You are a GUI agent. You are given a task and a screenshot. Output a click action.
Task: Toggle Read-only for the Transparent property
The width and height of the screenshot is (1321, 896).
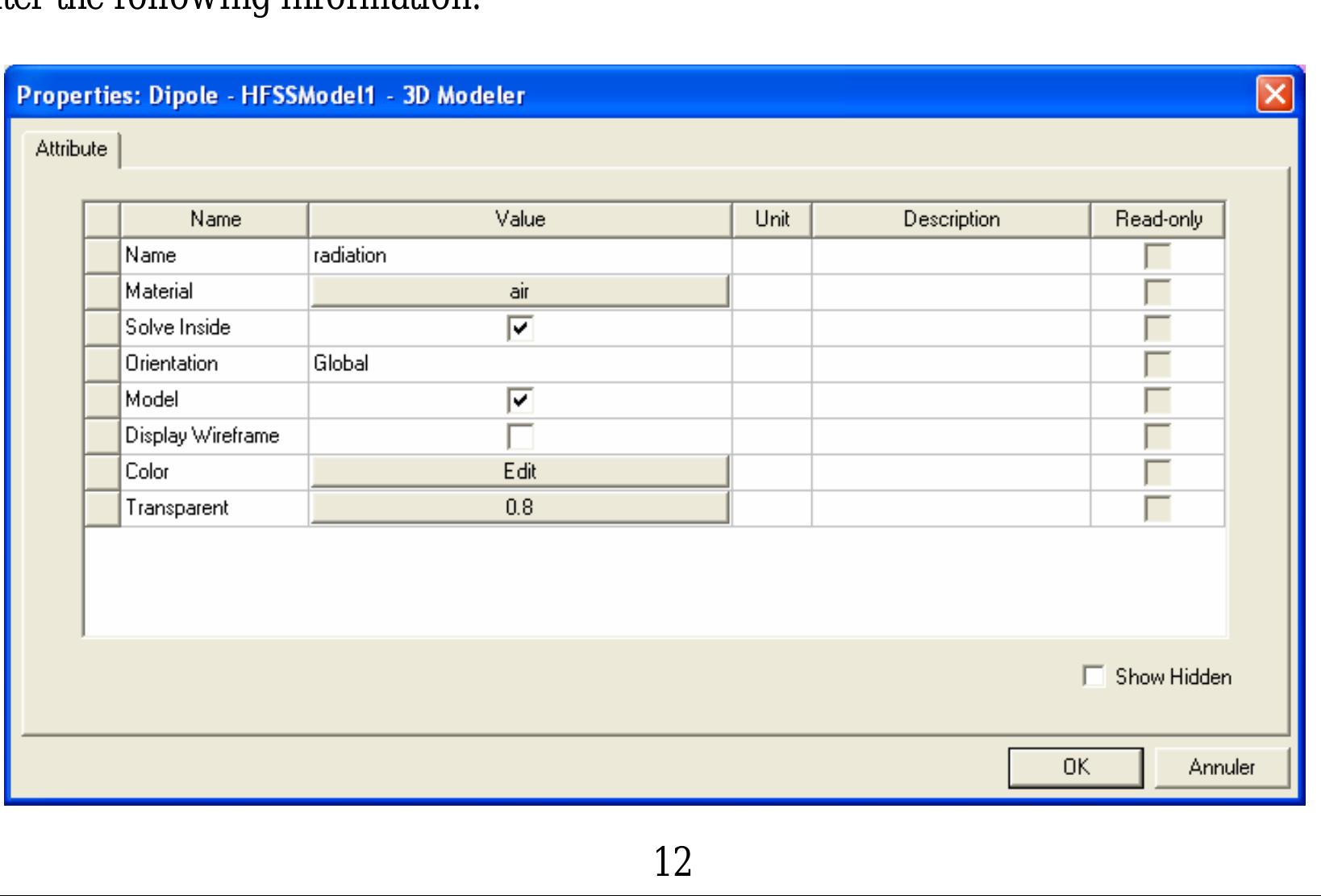point(1160,507)
